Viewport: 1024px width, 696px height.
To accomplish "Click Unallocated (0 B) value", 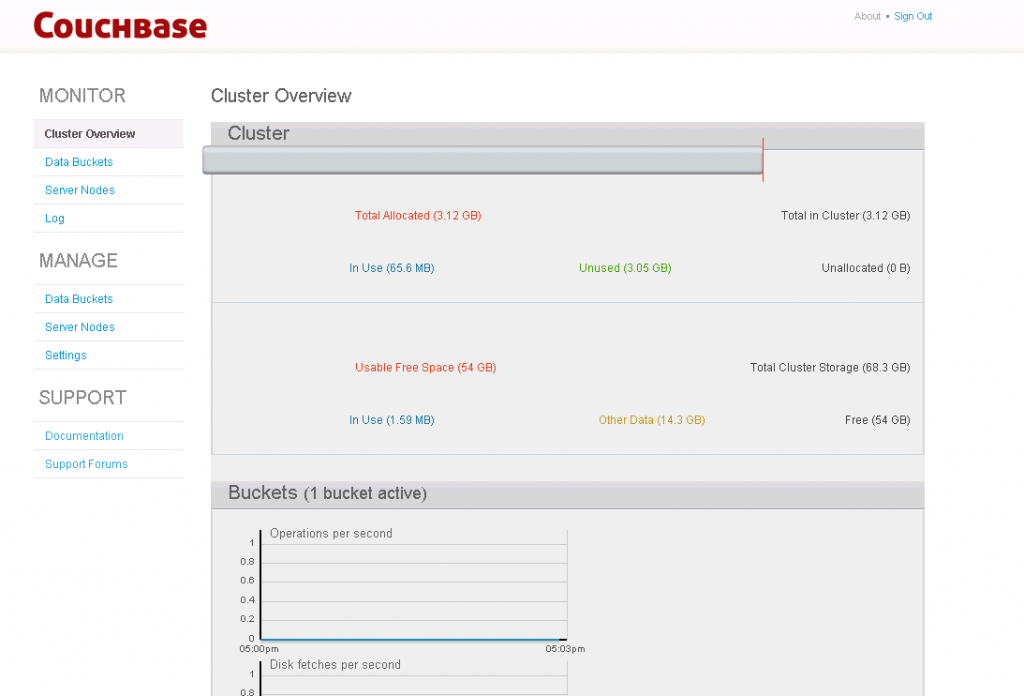I will pyautogui.click(x=865, y=268).
